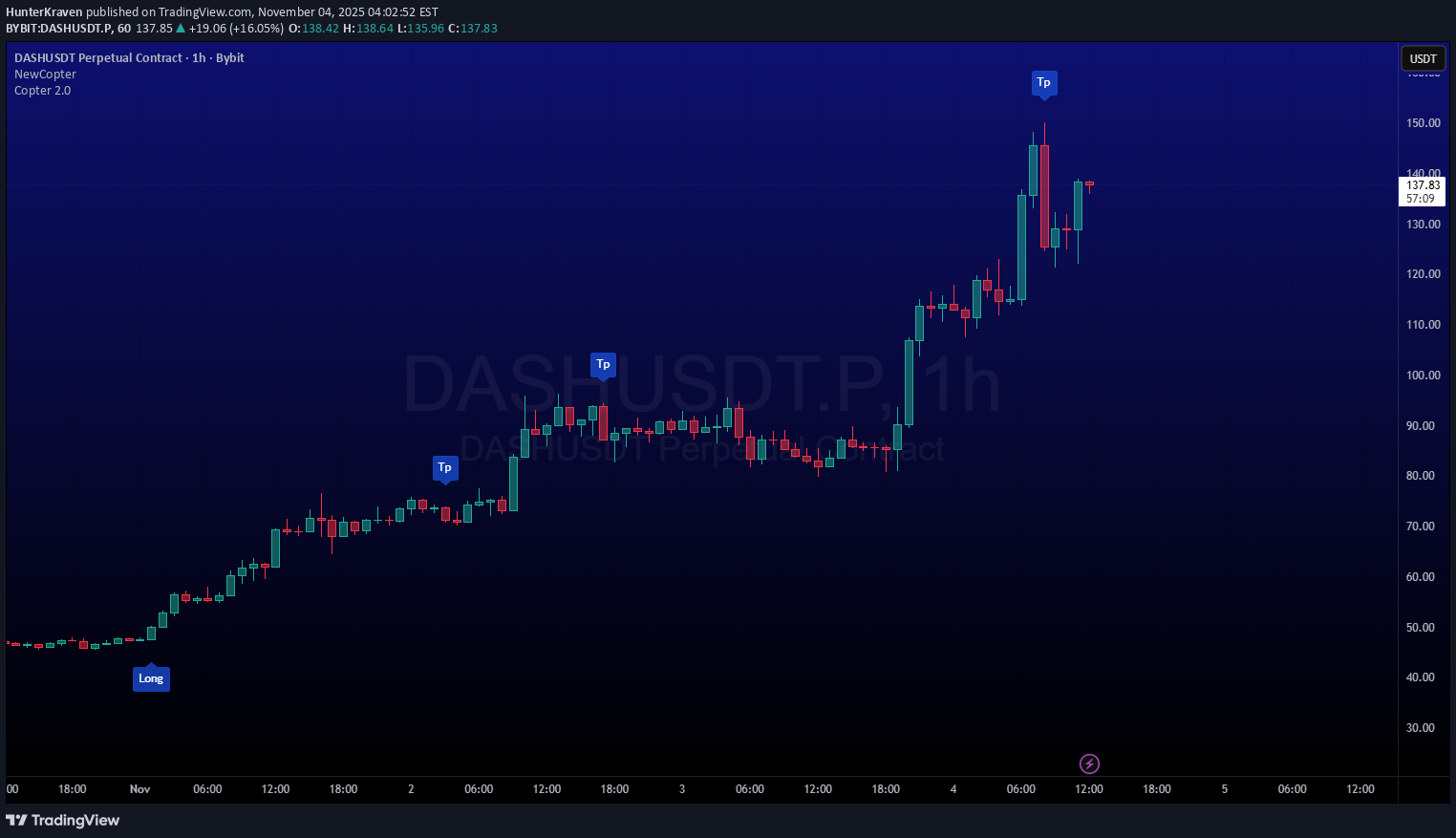Viewport: 1456px width, 838px height.
Task: Open the USDT currency button on price scale
Action: pos(1423,58)
